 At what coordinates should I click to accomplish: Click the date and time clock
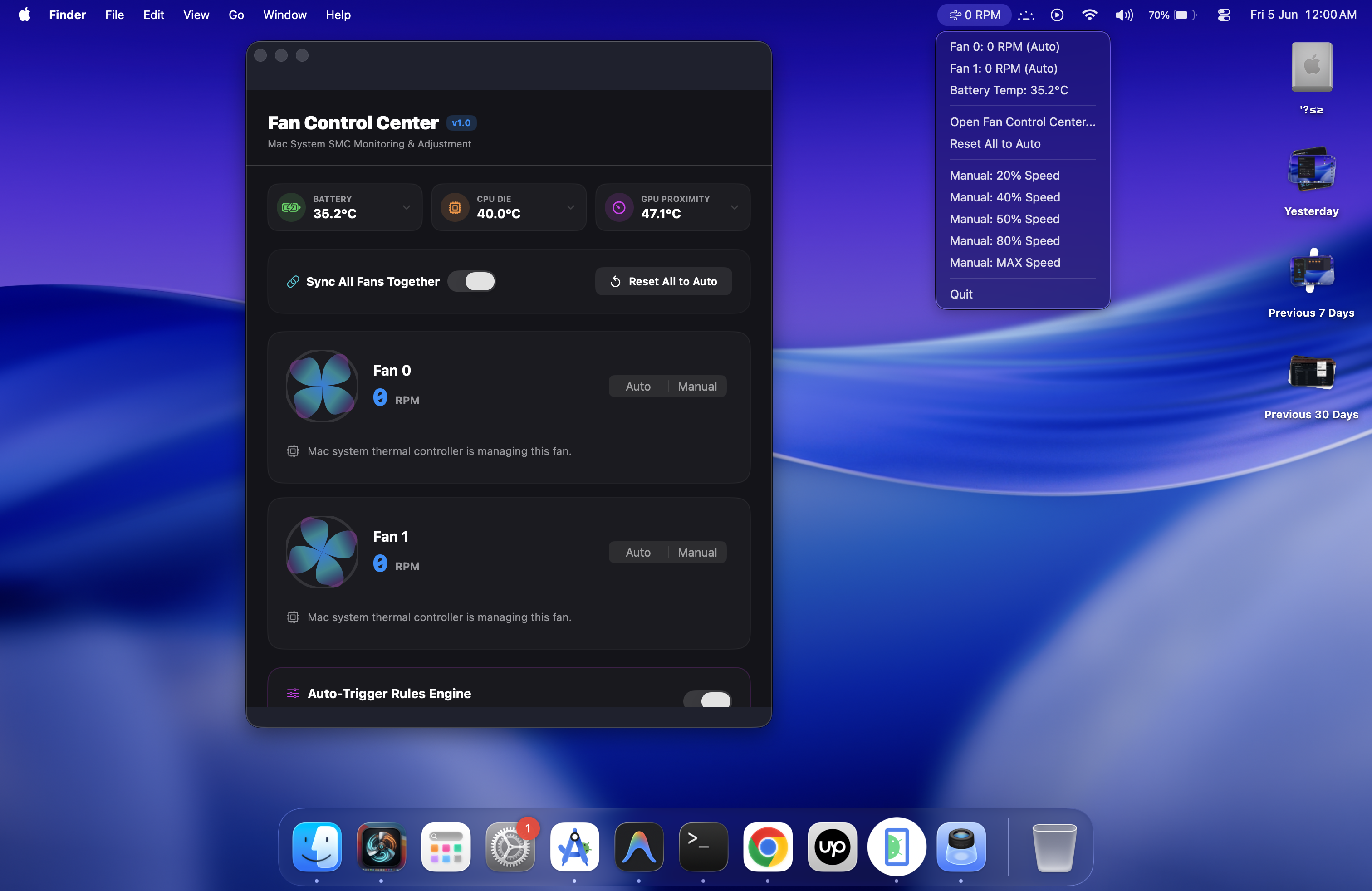(1303, 15)
